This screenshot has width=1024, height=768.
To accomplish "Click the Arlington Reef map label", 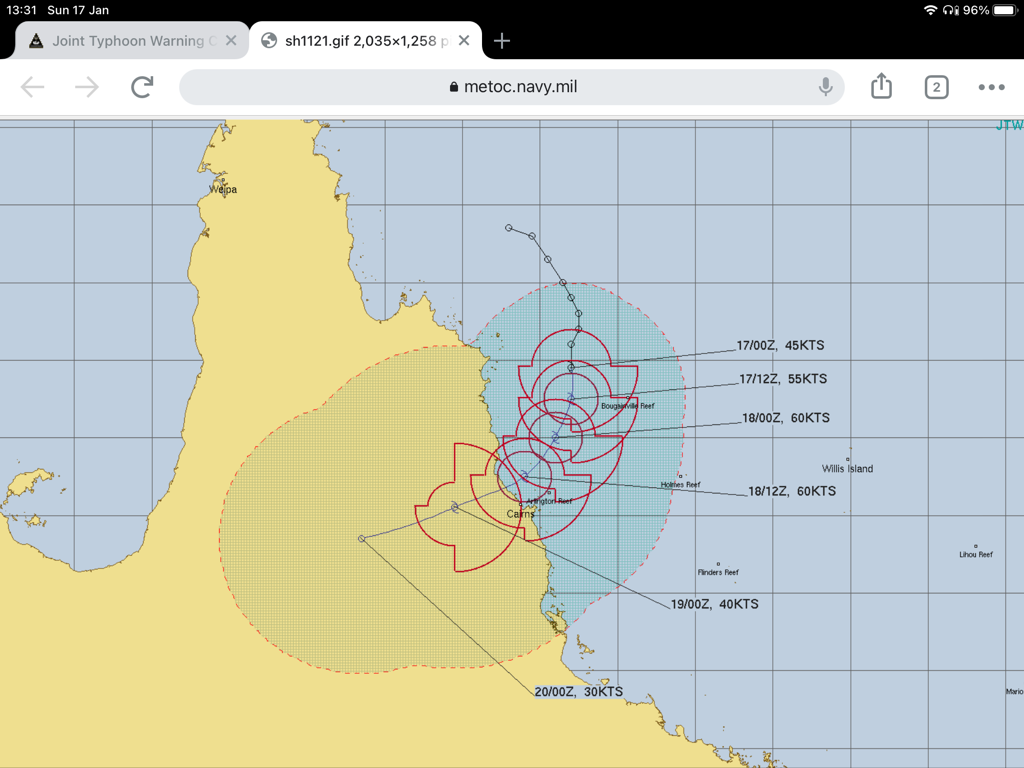I will click(549, 501).
